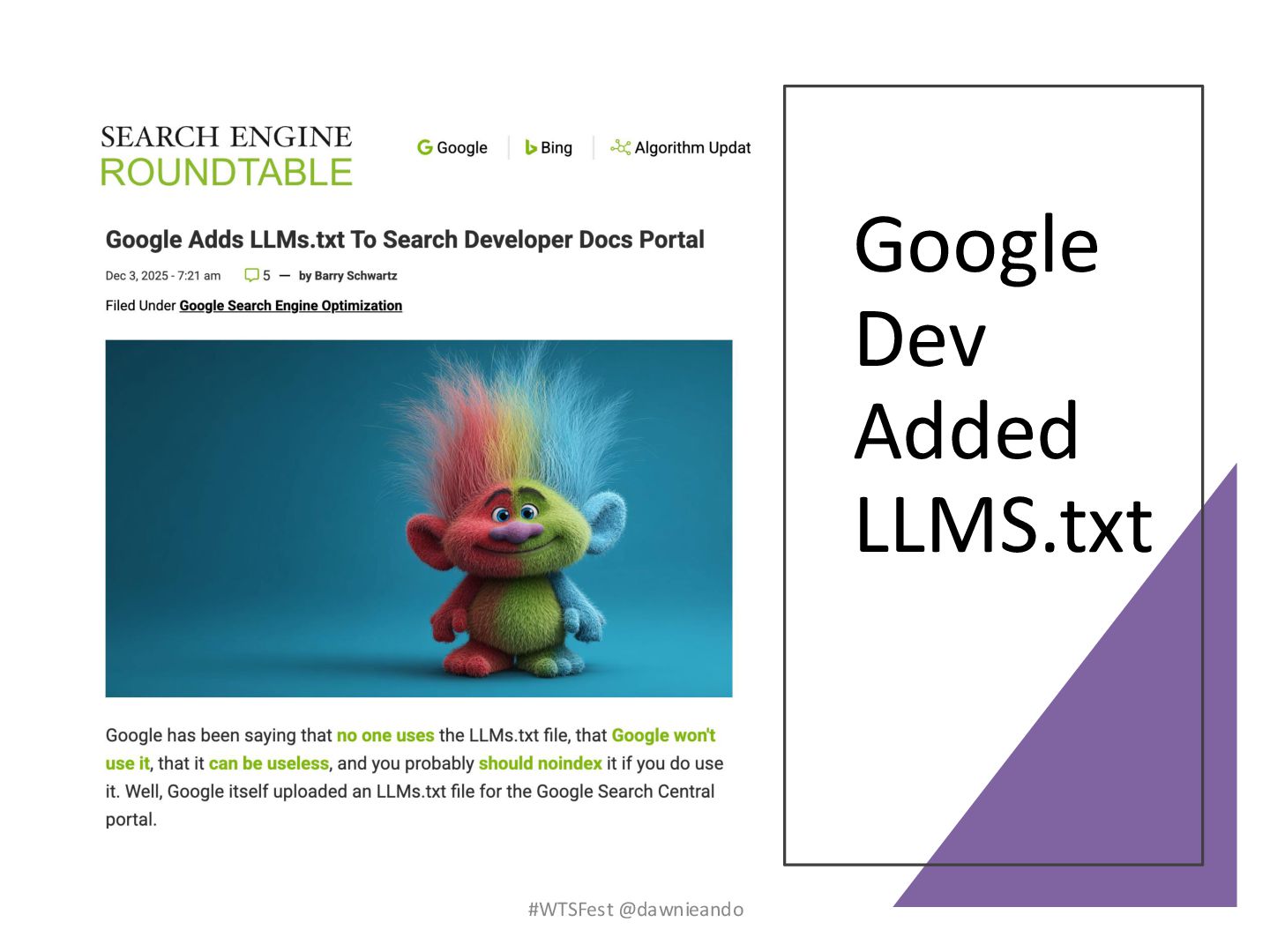Viewport: 1270px width, 952px height.
Task: Click the comment count '5'
Action: (x=266, y=275)
